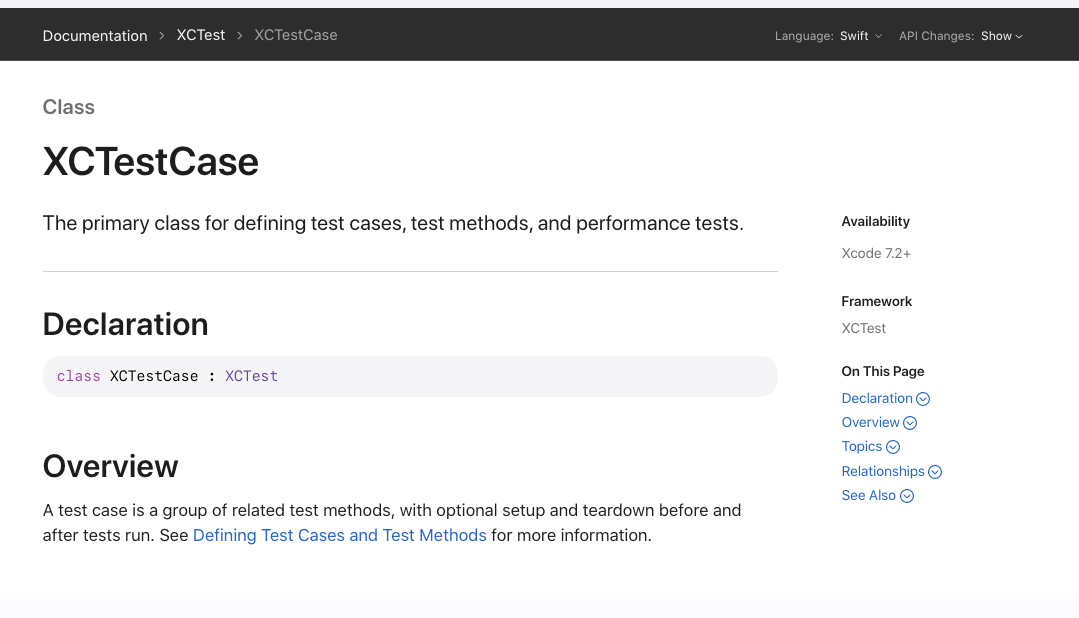Click the small chevron after Show
Image resolution: width=1079 pixels, height=618 pixels.
pyautogui.click(x=1019, y=36)
